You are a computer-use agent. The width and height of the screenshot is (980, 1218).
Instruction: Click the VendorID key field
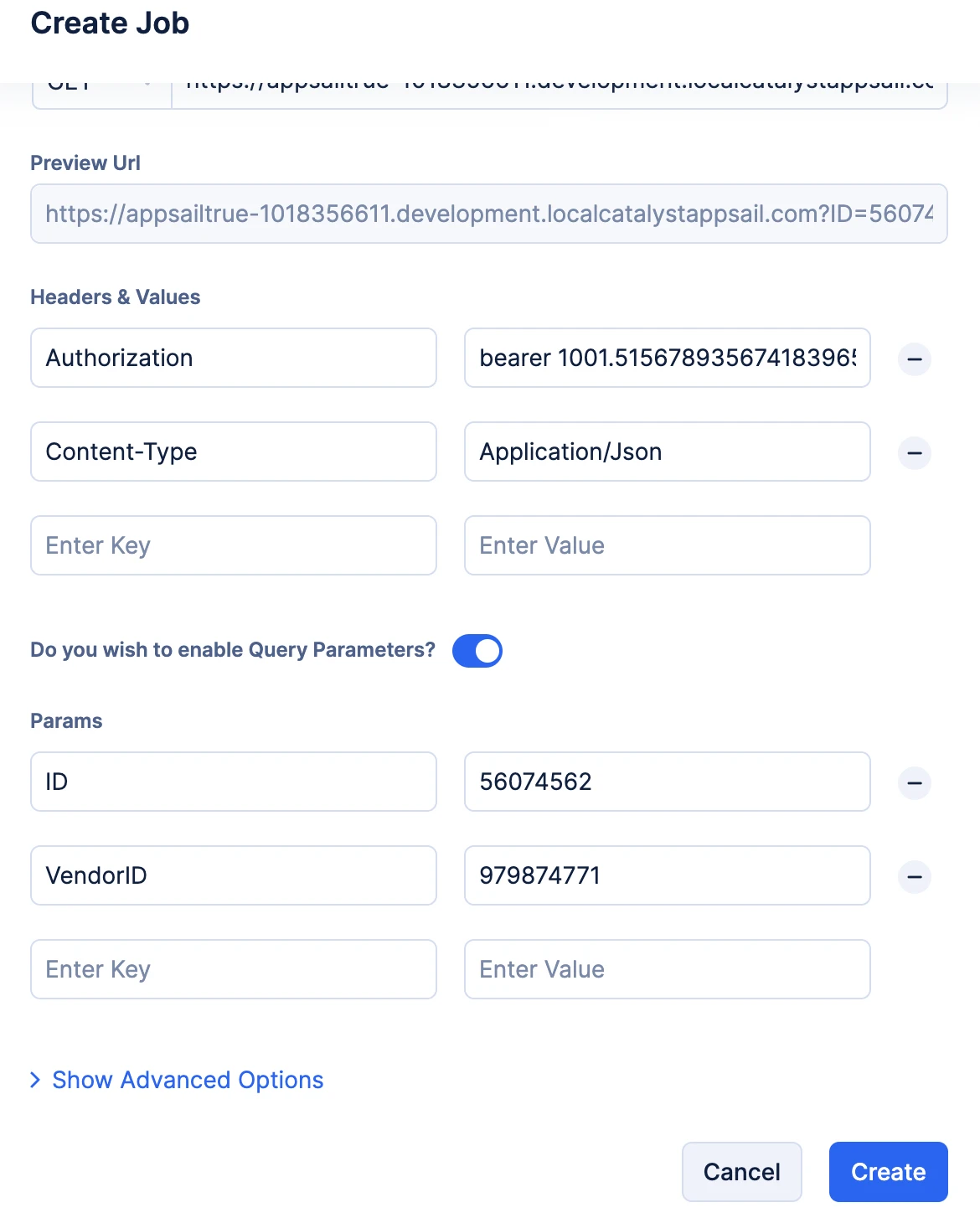(233, 875)
